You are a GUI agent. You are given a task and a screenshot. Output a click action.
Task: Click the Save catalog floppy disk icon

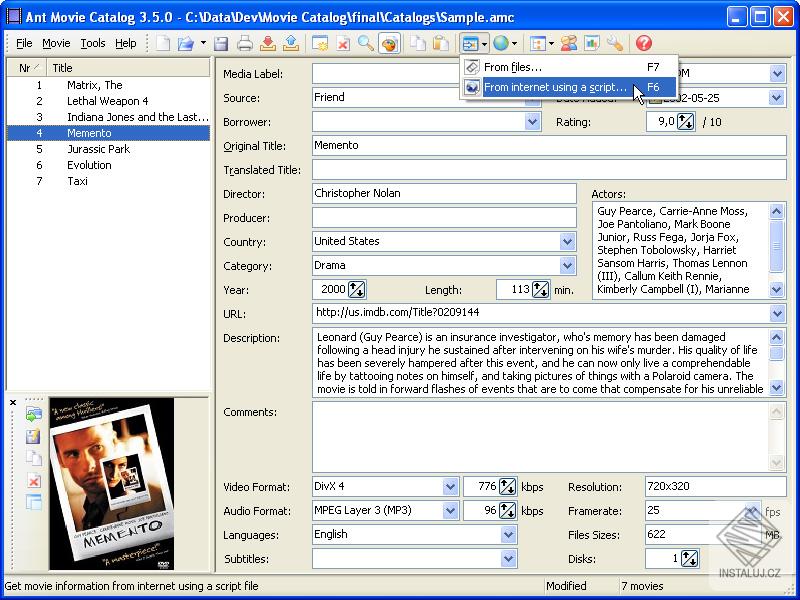(221, 43)
